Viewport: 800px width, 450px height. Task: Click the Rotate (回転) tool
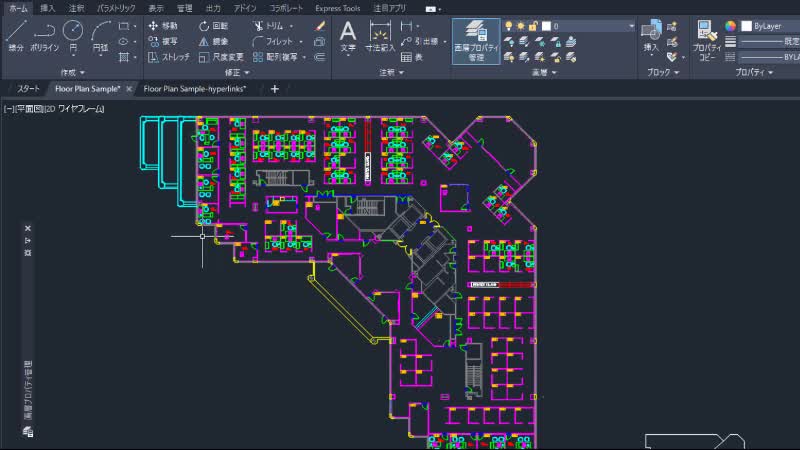coord(213,26)
